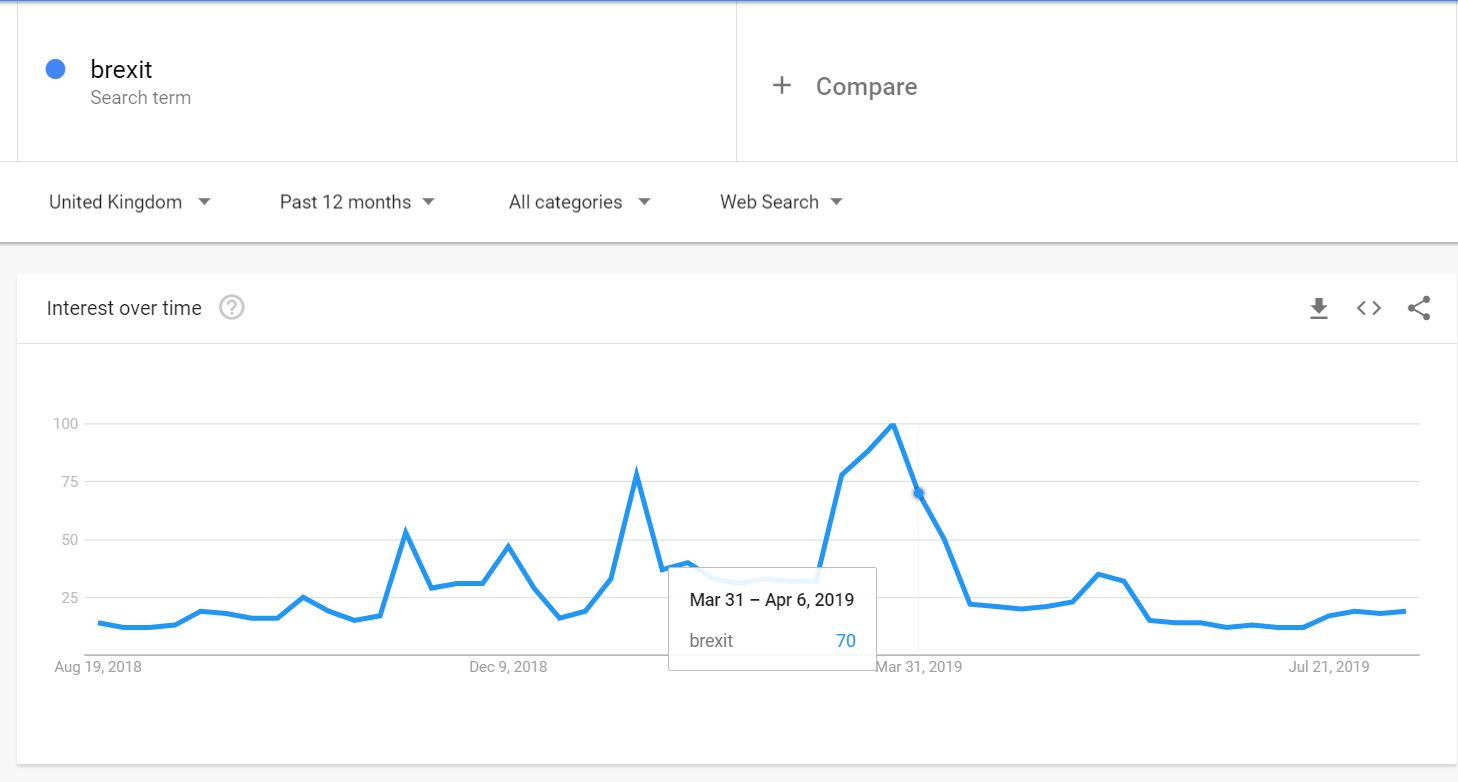This screenshot has height=782, width=1458.
Task: Open the United Kingdom region dropdown
Action: click(130, 202)
